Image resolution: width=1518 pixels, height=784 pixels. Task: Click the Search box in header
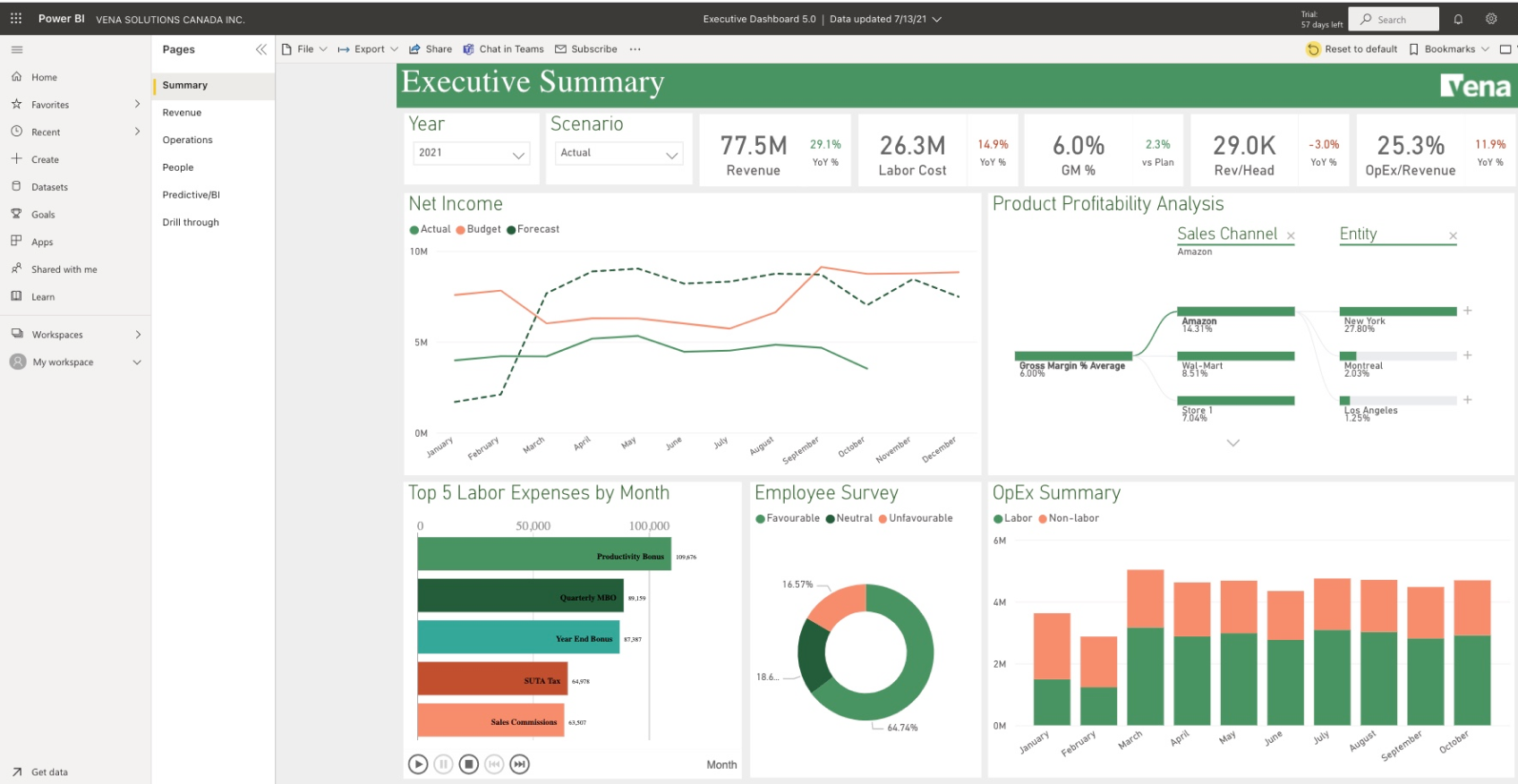(1394, 19)
